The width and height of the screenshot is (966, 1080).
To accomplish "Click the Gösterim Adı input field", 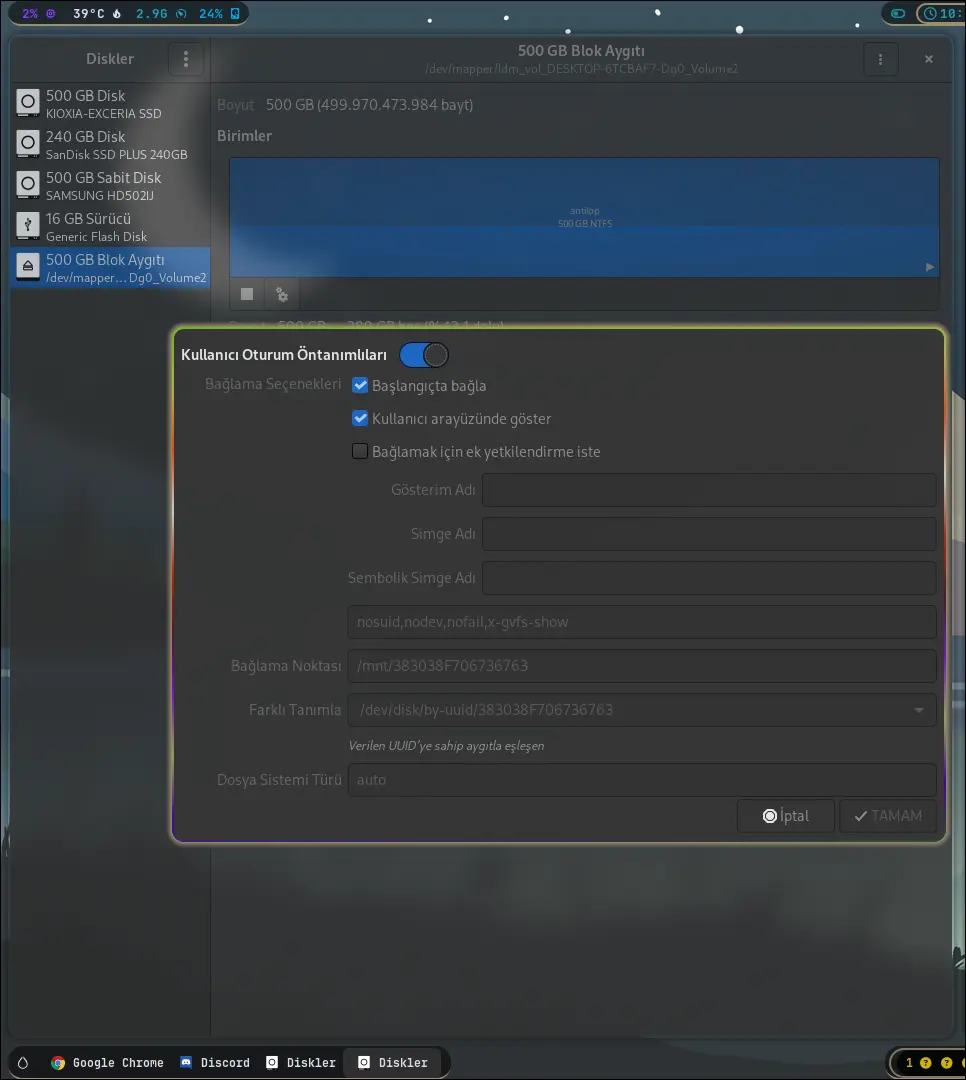I will pyautogui.click(x=708, y=490).
